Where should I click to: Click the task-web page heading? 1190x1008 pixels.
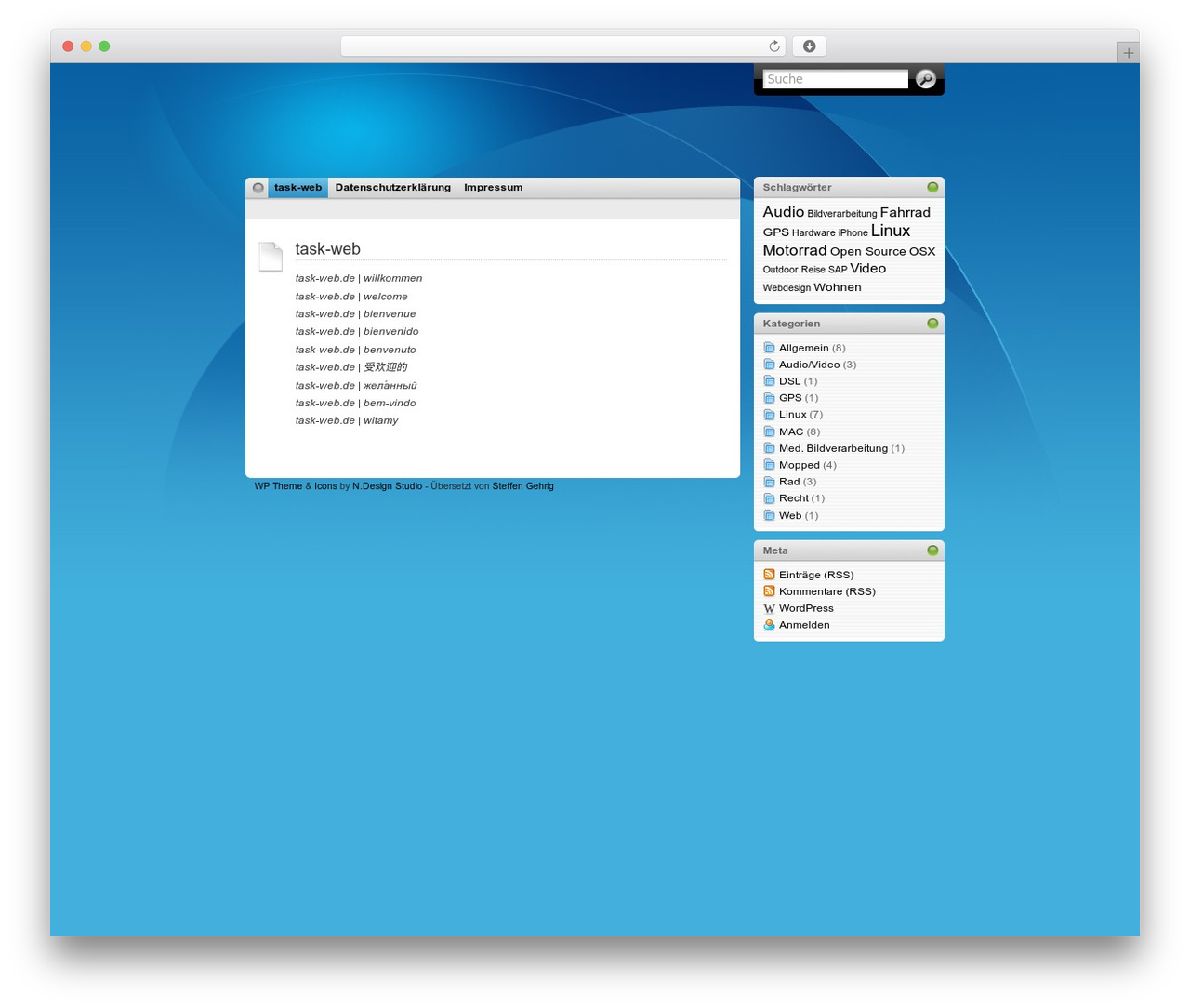(x=327, y=249)
